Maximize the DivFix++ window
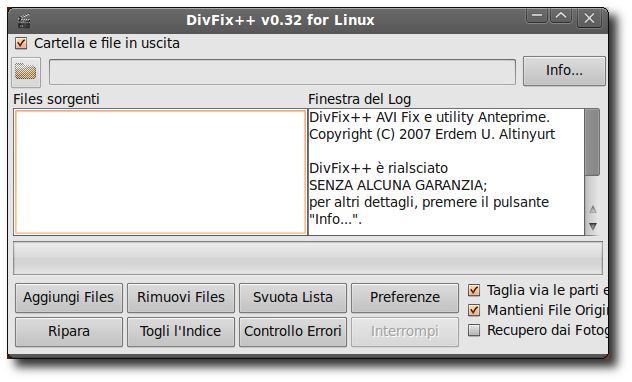The width and height of the screenshot is (632, 382). pyautogui.click(x=561, y=17)
